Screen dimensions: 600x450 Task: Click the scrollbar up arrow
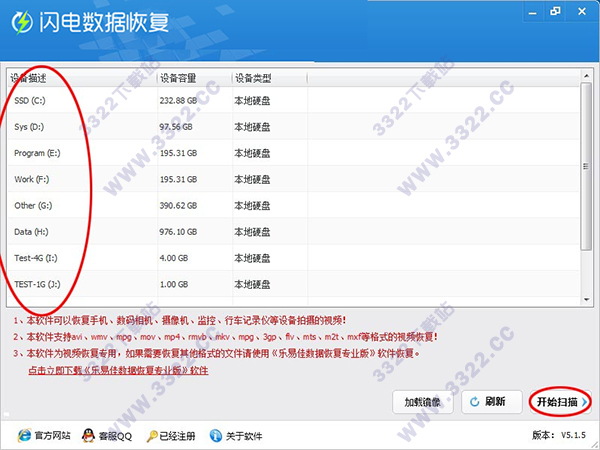pos(586,76)
